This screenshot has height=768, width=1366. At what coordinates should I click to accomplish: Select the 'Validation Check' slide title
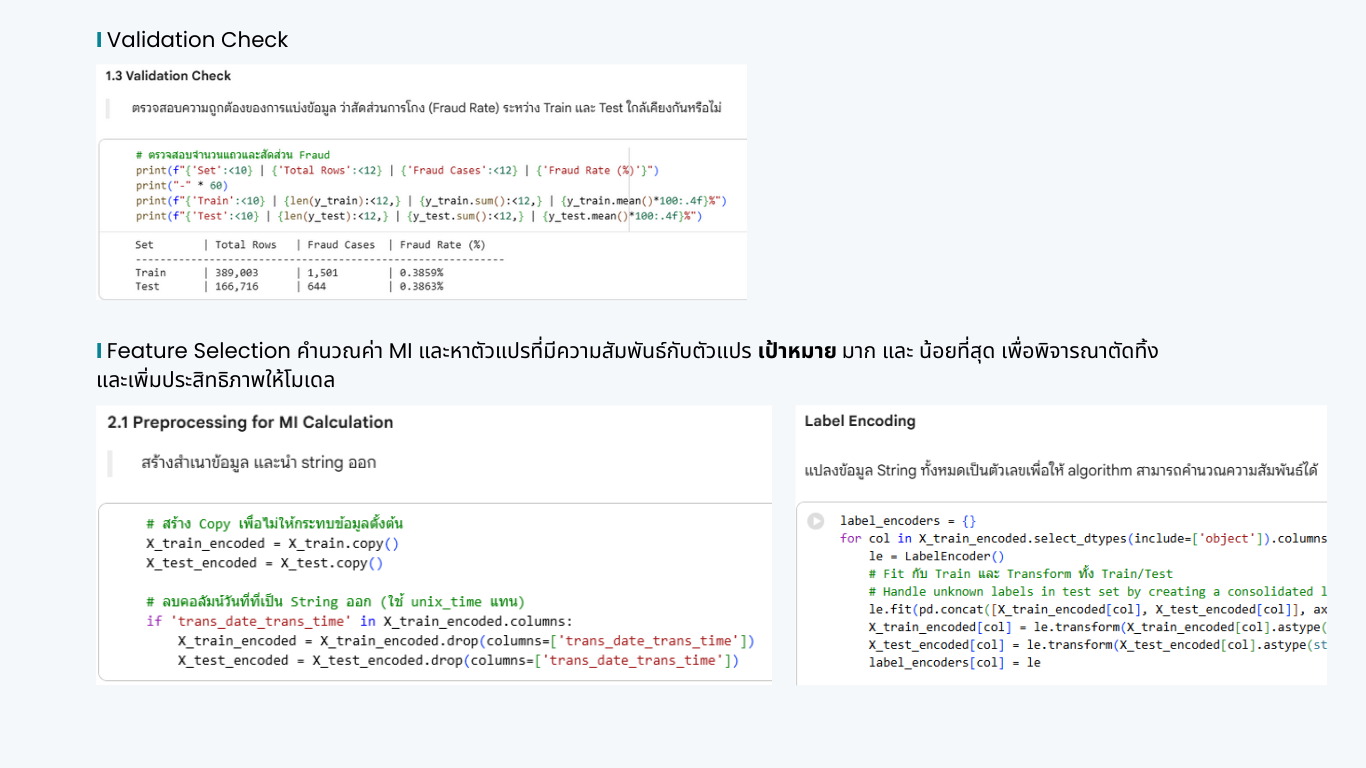[x=197, y=40]
